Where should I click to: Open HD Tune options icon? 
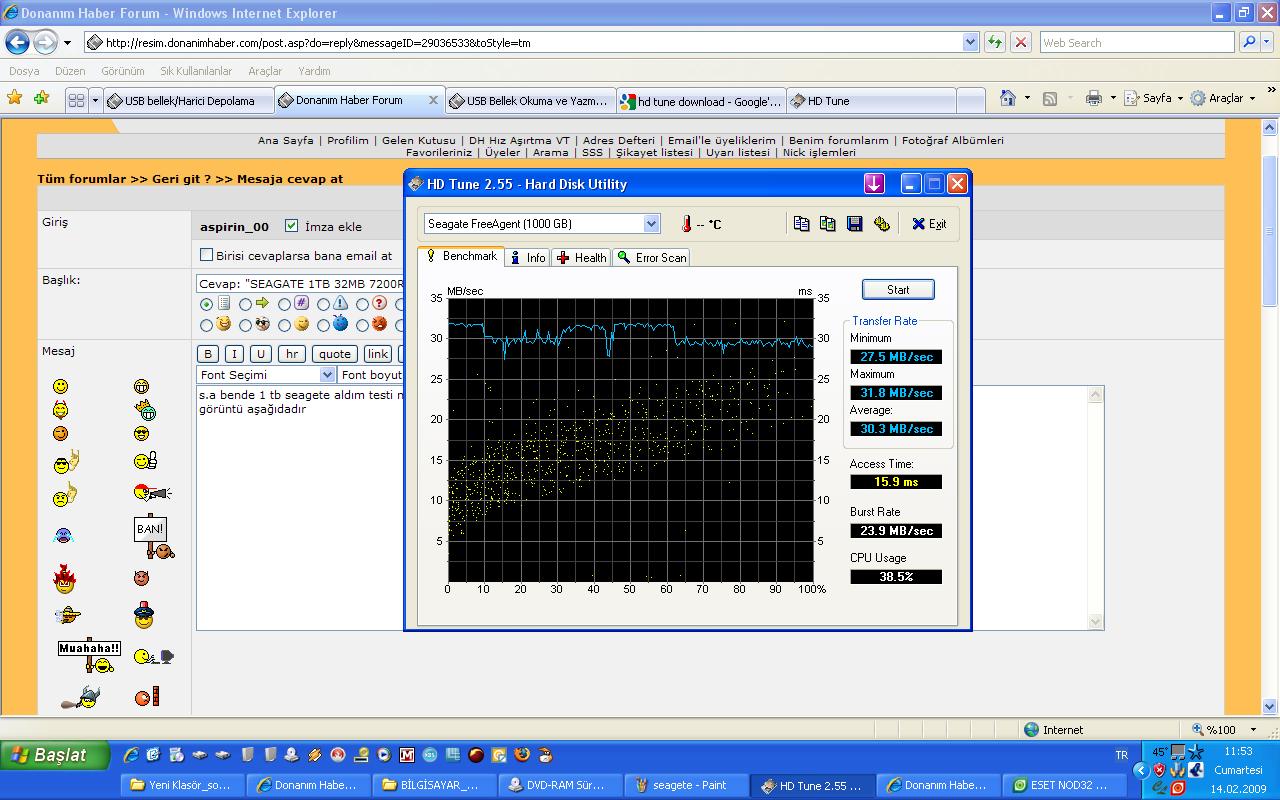click(881, 224)
